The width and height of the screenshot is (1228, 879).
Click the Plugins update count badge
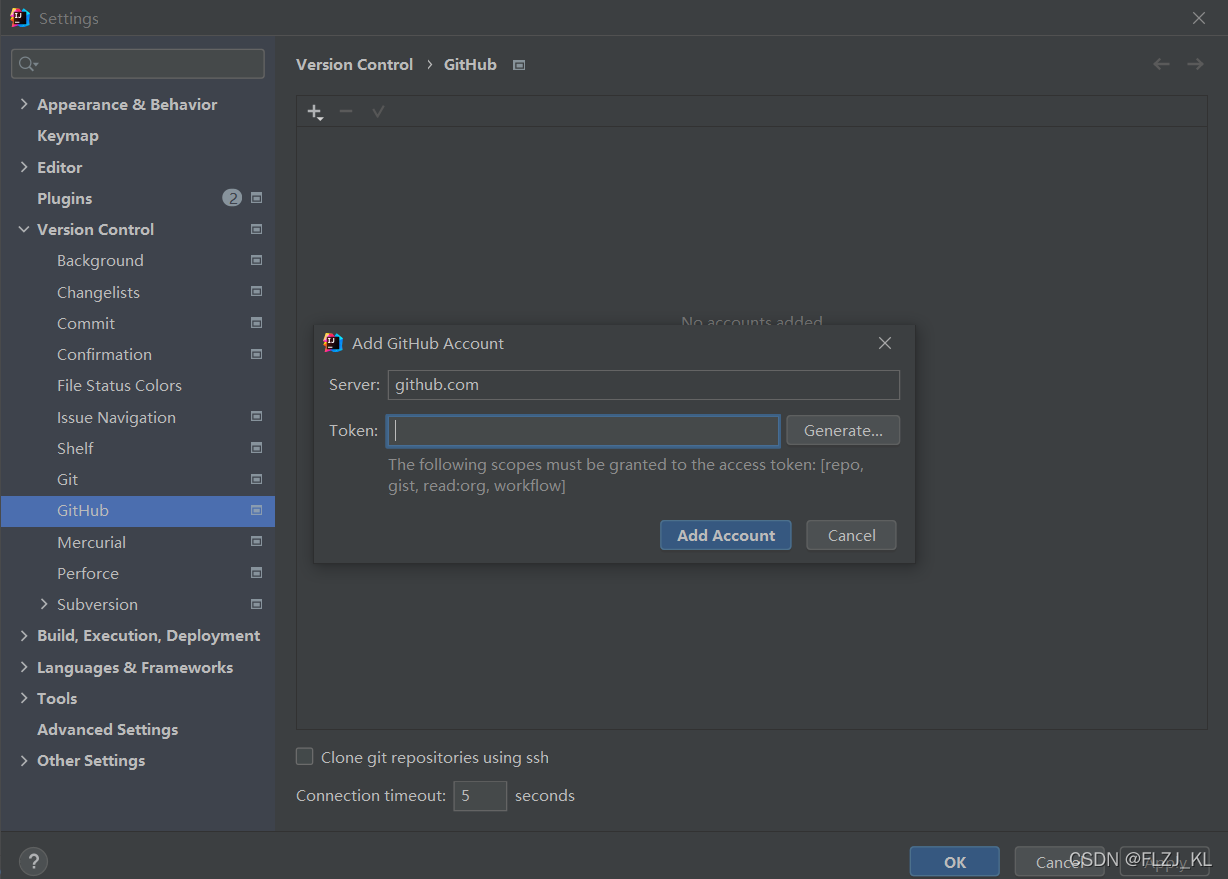pos(232,198)
